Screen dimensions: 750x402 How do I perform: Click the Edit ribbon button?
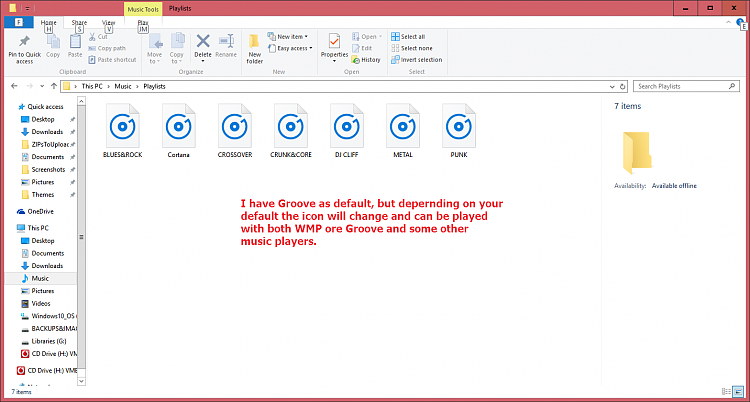point(362,48)
